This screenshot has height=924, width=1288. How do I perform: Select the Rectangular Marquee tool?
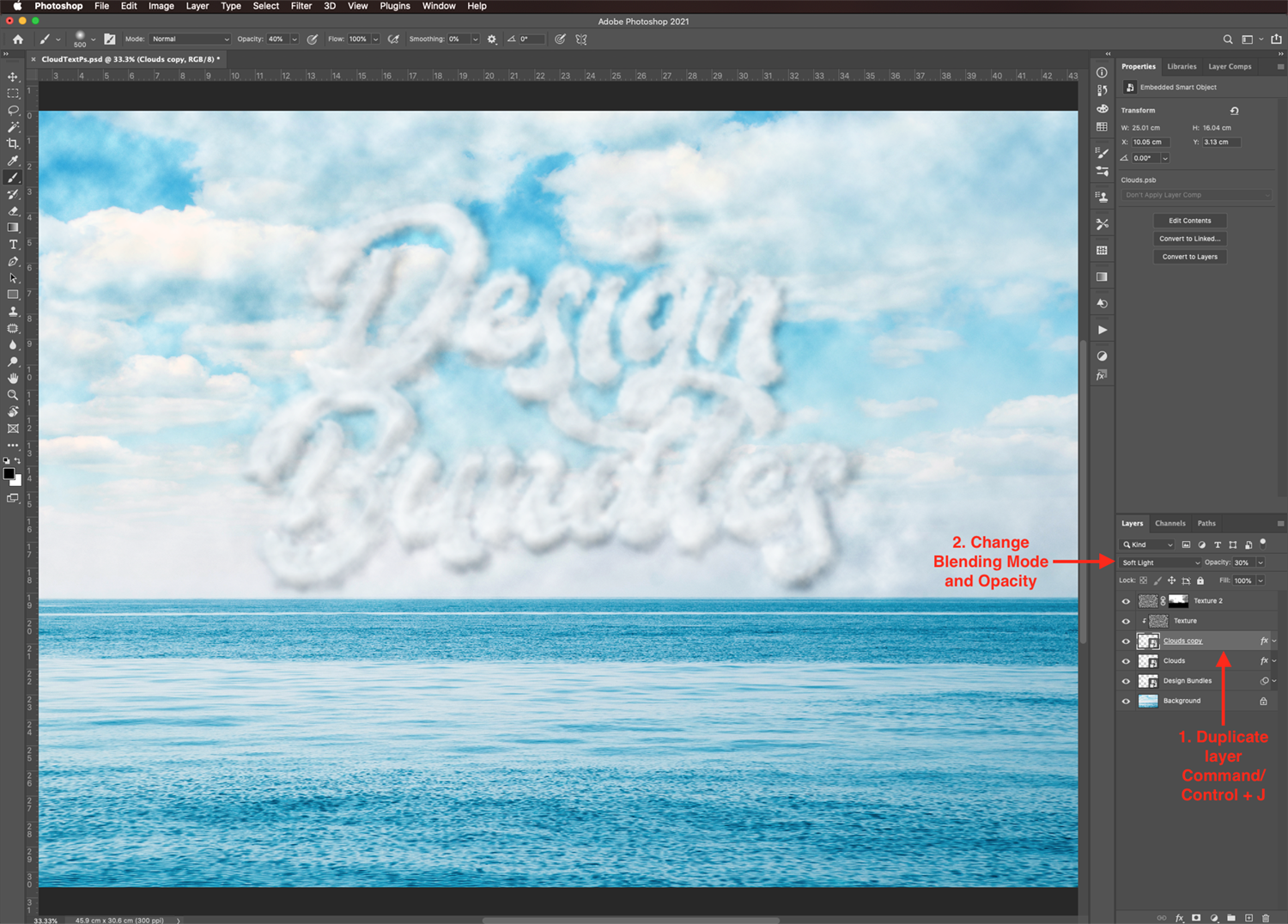13,94
